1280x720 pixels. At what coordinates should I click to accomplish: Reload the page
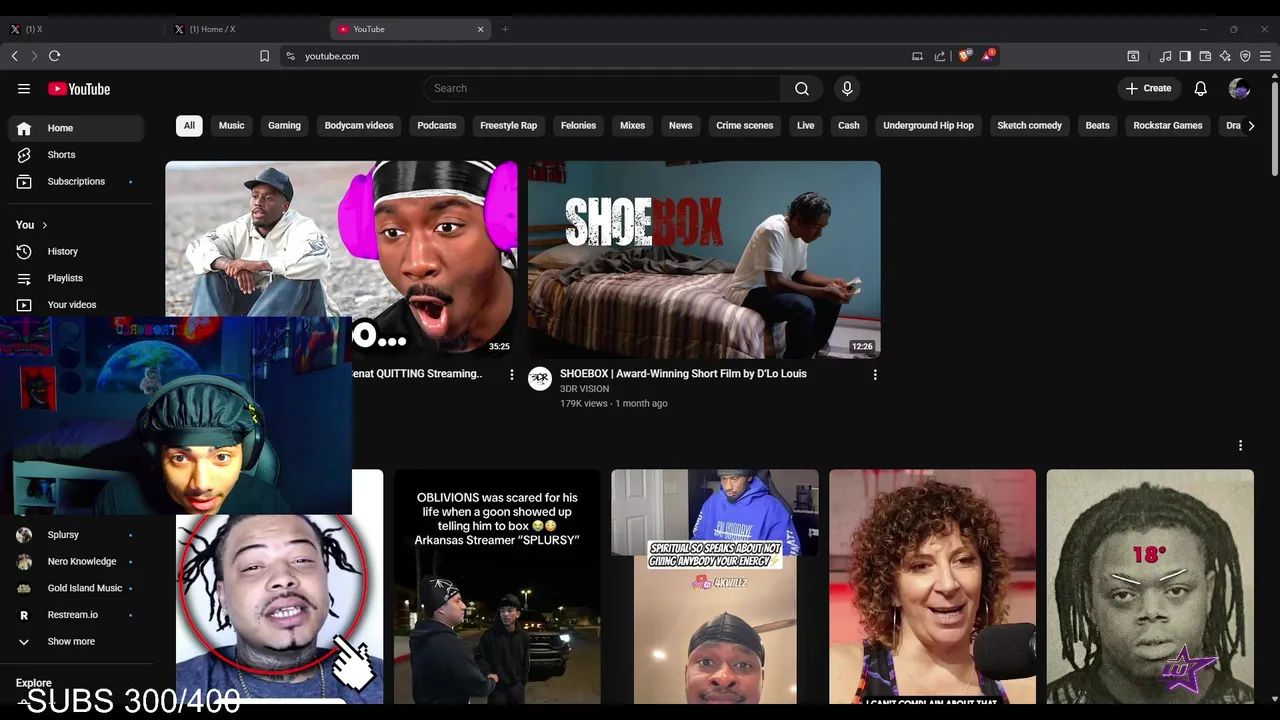click(x=55, y=56)
